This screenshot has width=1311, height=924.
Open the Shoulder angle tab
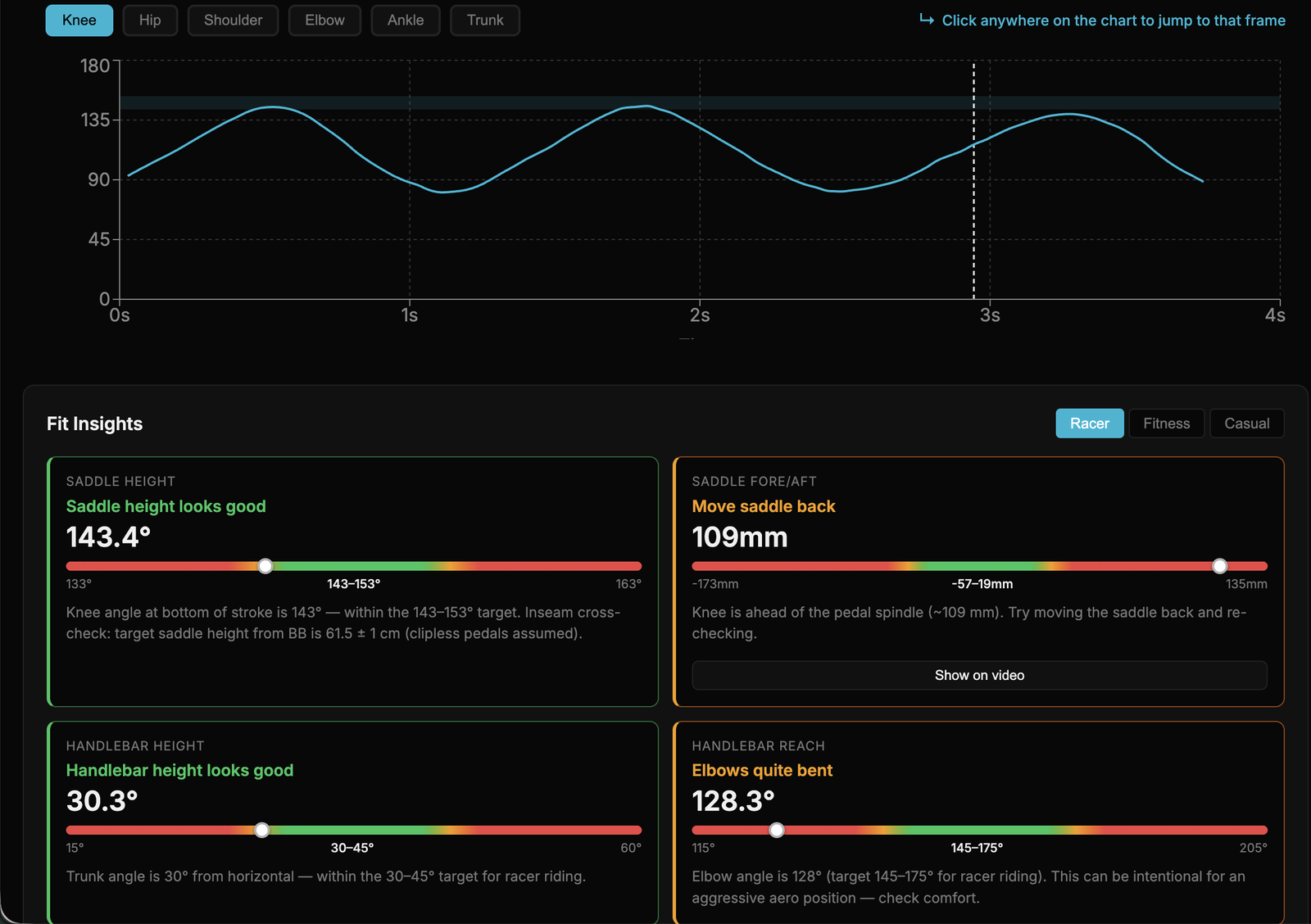coord(233,20)
